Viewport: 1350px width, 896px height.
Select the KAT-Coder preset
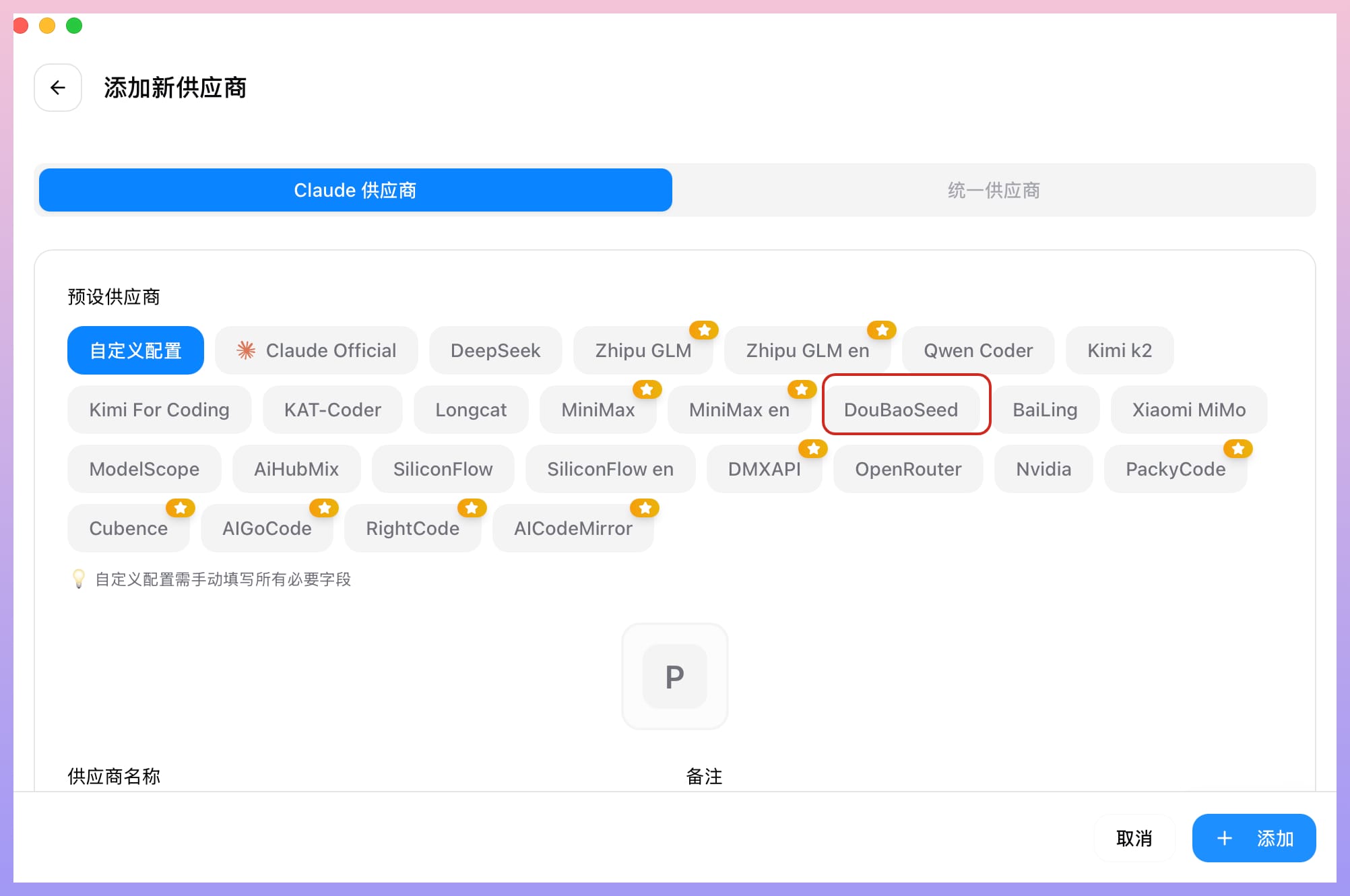(x=332, y=410)
